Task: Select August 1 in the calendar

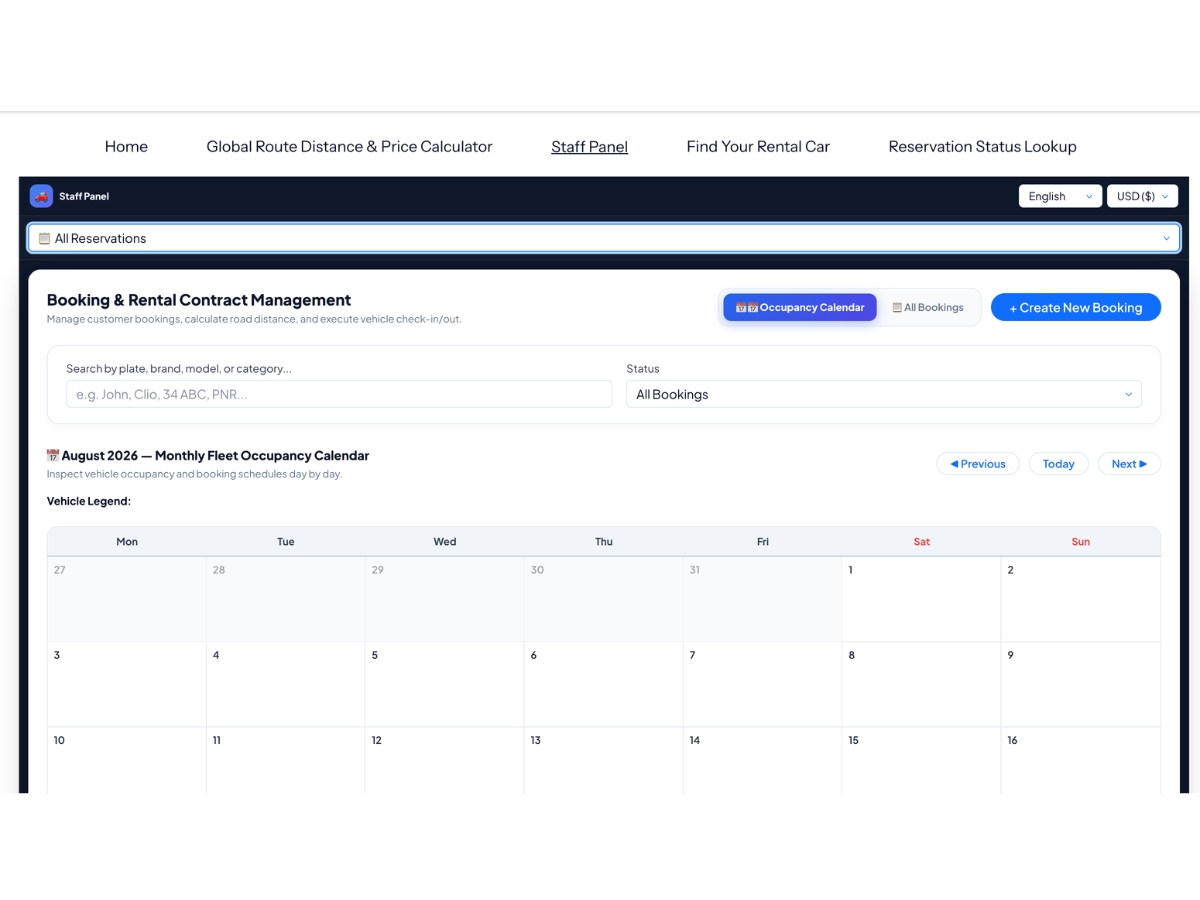Action: click(x=921, y=599)
